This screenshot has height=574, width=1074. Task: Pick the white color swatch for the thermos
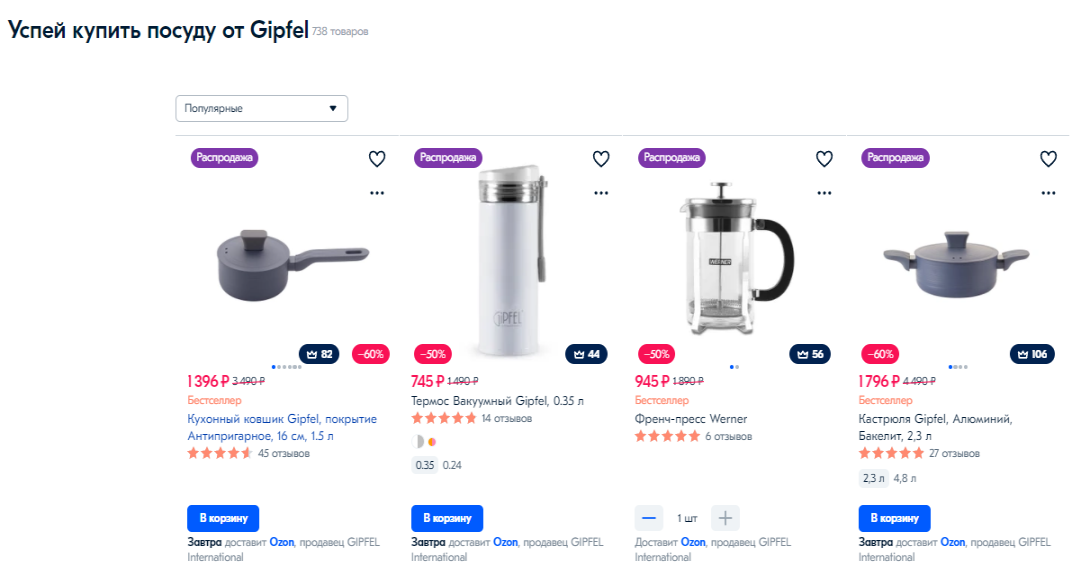418,442
